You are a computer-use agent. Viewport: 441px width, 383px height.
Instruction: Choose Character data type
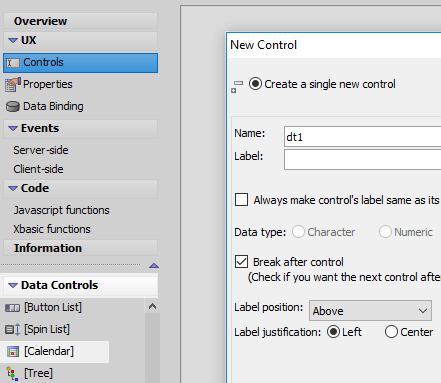pyautogui.click(x=298, y=232)
